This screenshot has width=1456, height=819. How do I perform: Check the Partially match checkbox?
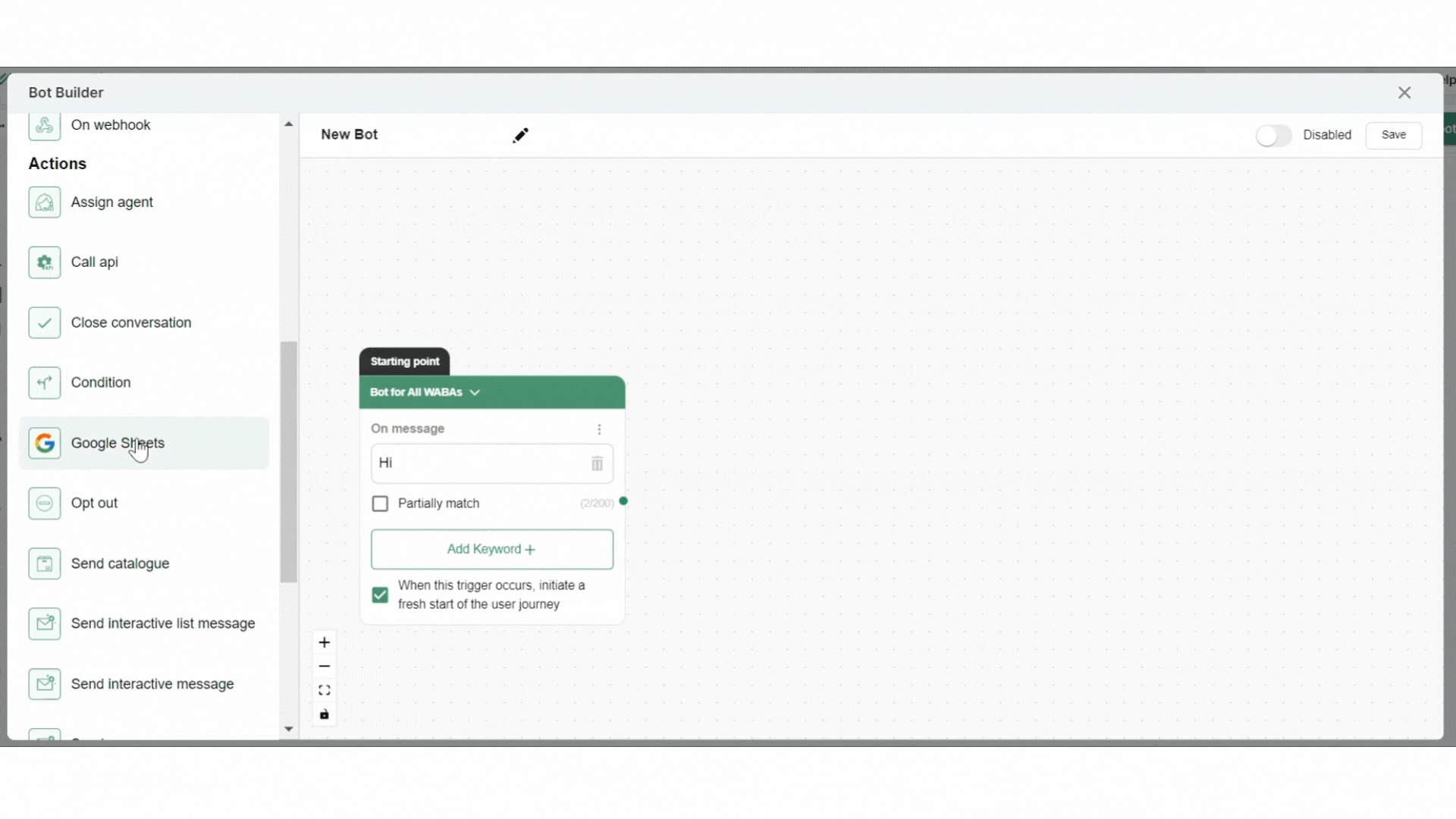pos(380,504)
